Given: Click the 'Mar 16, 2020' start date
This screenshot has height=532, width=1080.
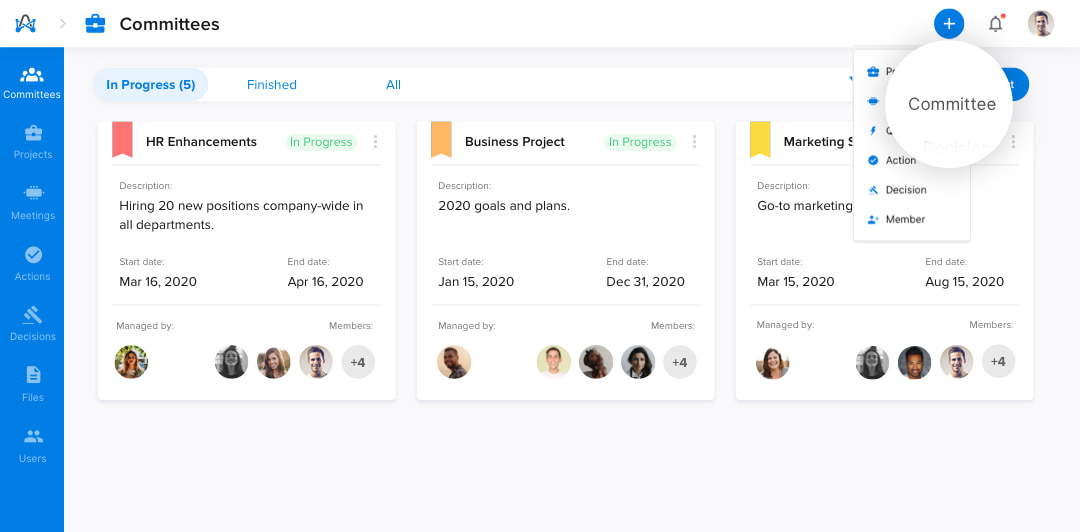Looking at the screenshot, I should (x=158, y=282).
